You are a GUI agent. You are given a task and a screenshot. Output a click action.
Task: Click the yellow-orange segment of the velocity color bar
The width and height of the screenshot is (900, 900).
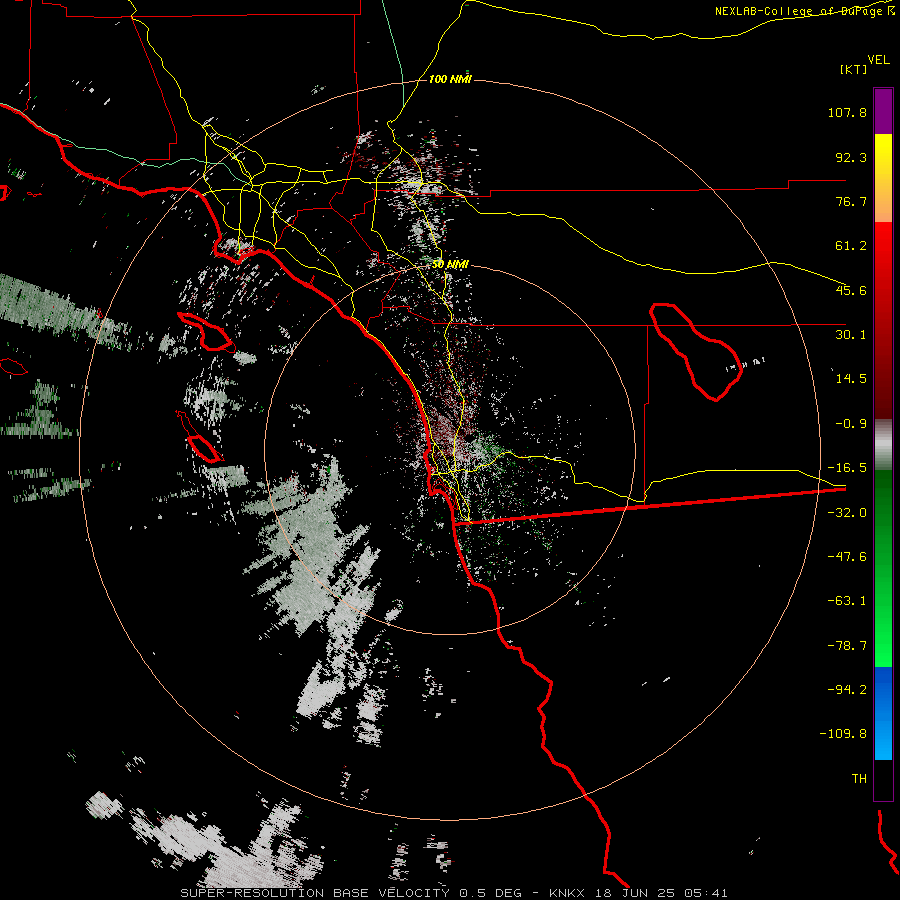(883, 178)
